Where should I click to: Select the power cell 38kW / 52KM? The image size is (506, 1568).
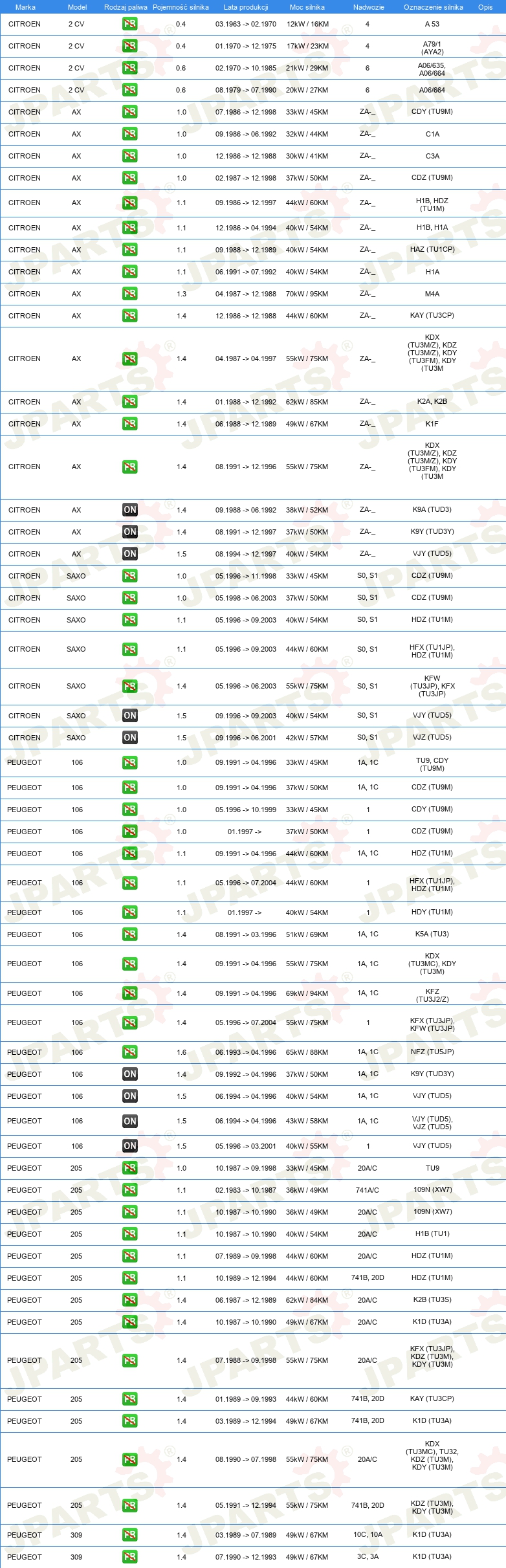point(307,510)
